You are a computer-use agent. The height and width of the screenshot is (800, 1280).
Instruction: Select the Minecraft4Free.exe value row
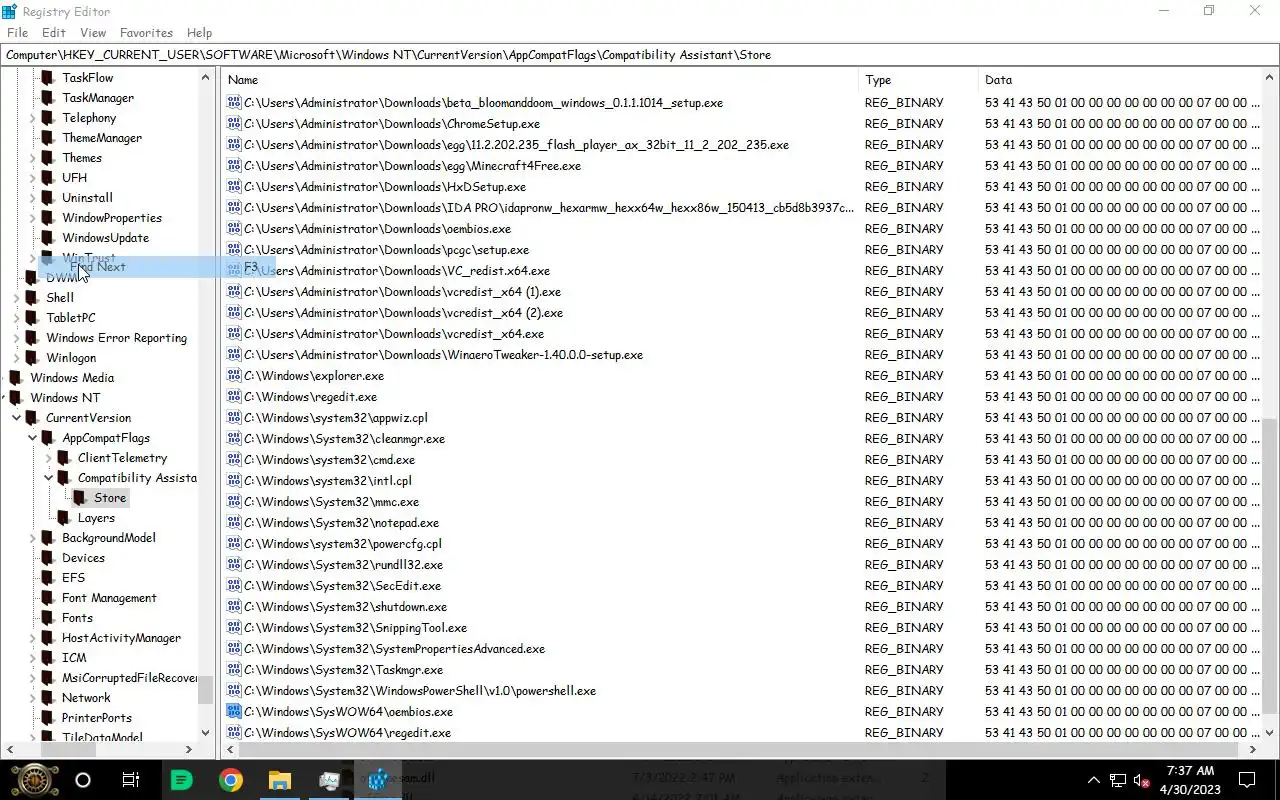[x=742, y=166]
